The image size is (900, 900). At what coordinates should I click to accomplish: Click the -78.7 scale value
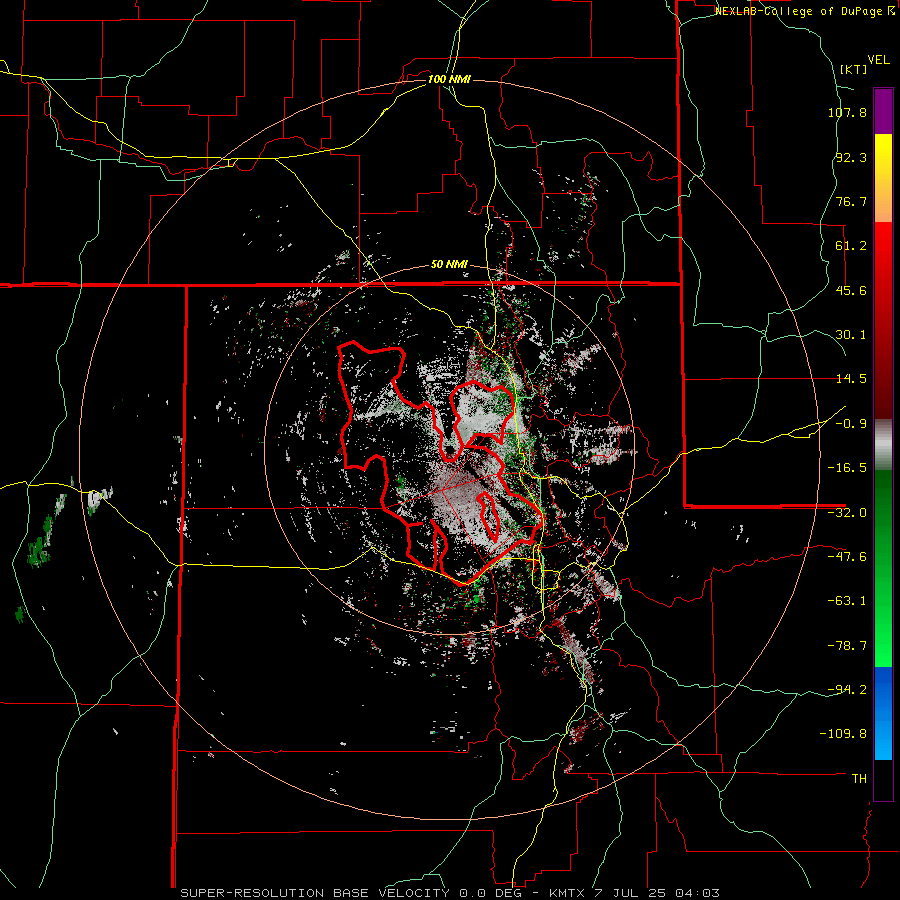point(847,646)
